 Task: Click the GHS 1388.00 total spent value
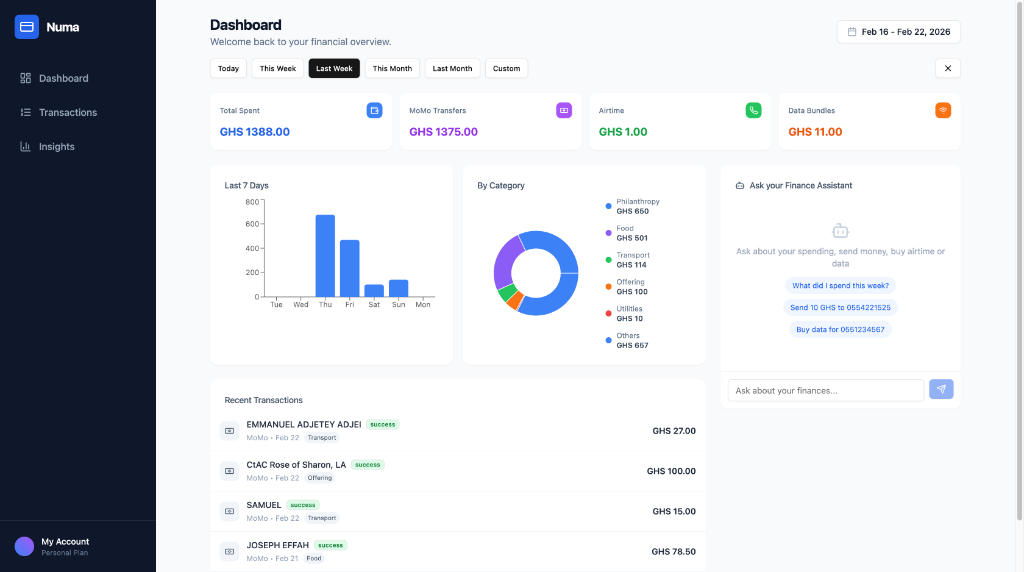click(255, 132)
